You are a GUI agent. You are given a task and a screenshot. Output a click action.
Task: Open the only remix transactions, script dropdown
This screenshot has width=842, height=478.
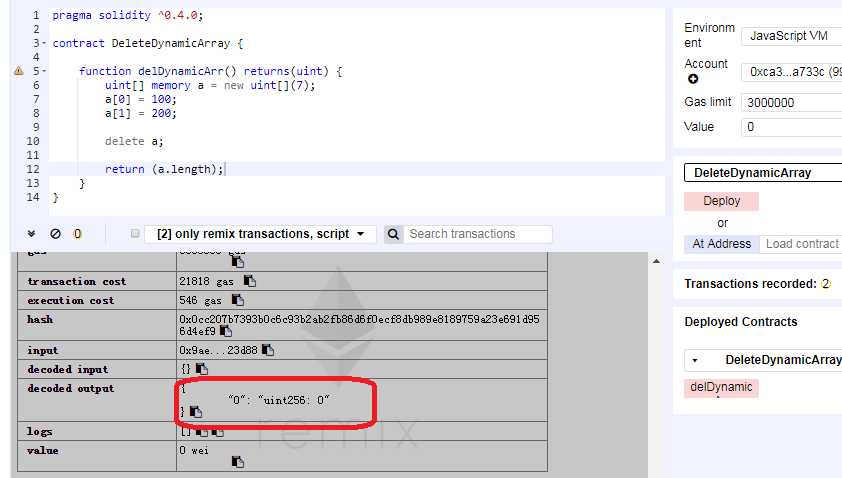click(260, 234)
